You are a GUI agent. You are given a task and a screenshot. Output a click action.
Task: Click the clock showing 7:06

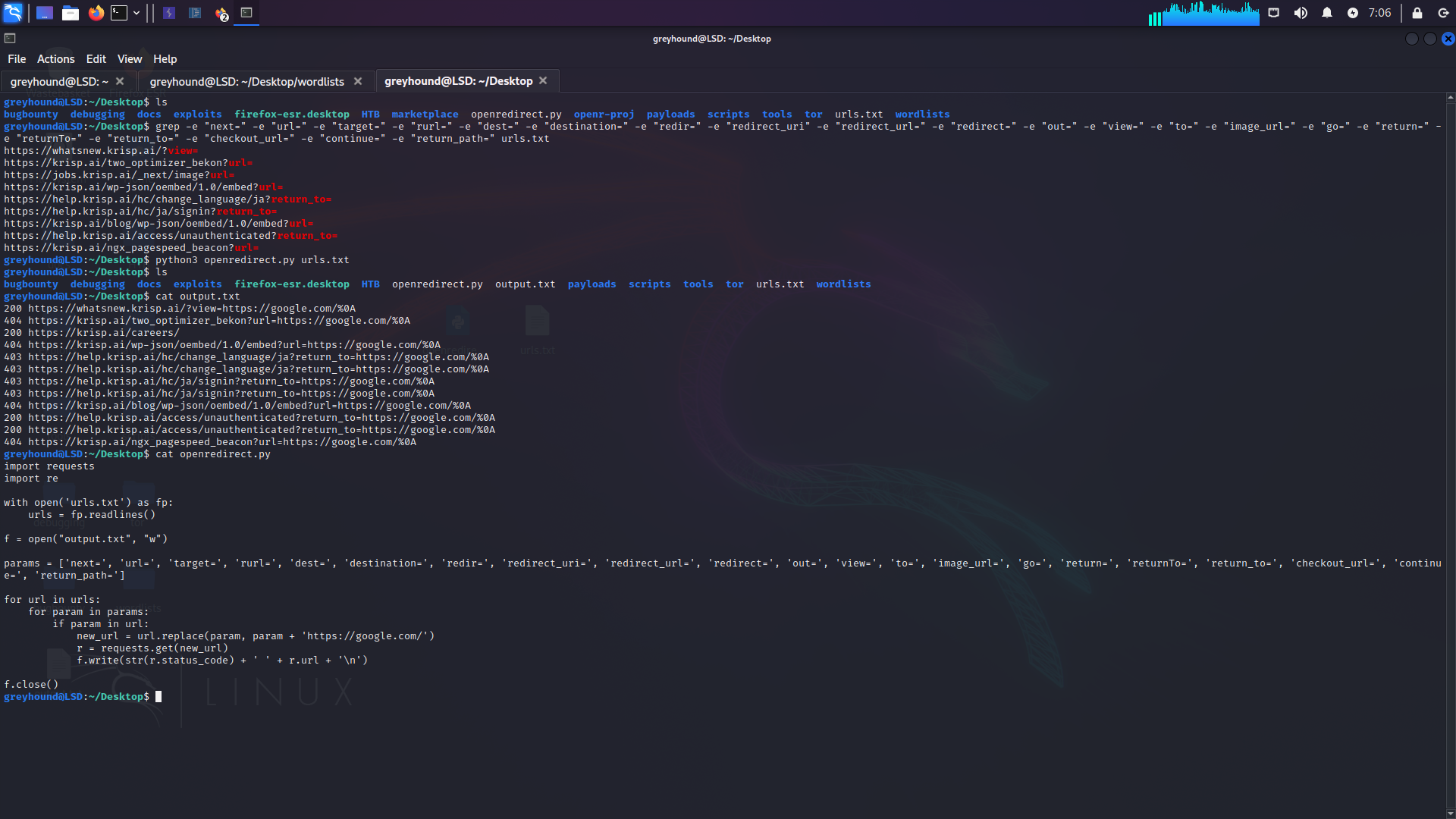click(x=1379, y=13)
